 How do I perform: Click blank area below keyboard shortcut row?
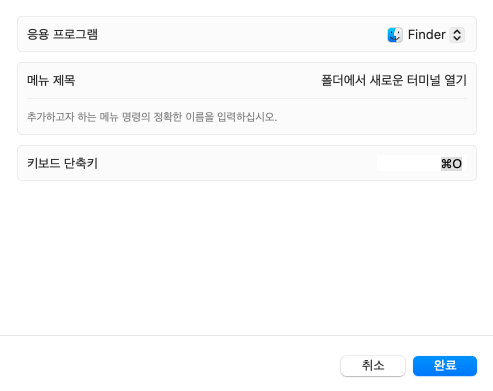coord(247,257)
